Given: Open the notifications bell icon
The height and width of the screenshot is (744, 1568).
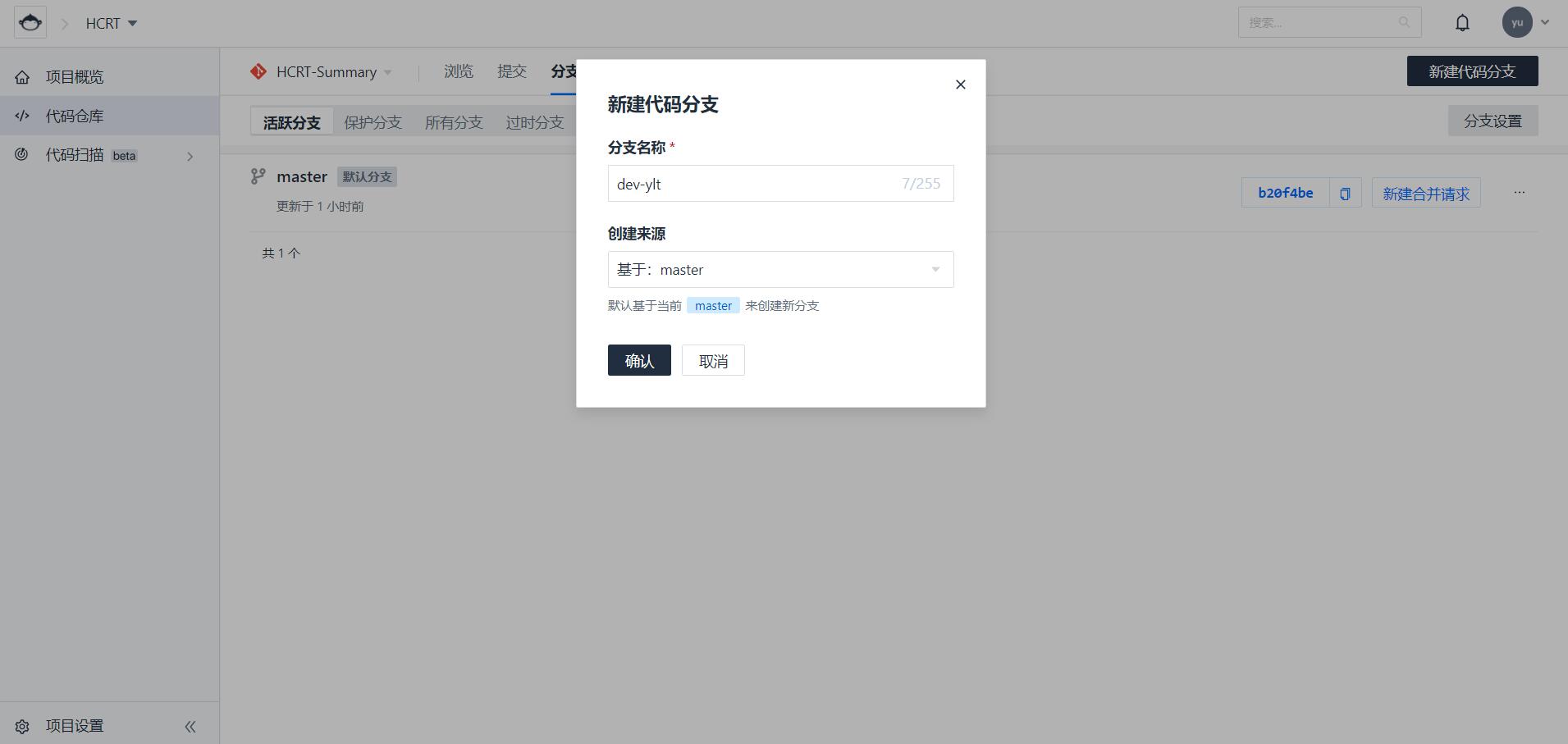Looking at the screenshot, I should (x=1462, y=23).
